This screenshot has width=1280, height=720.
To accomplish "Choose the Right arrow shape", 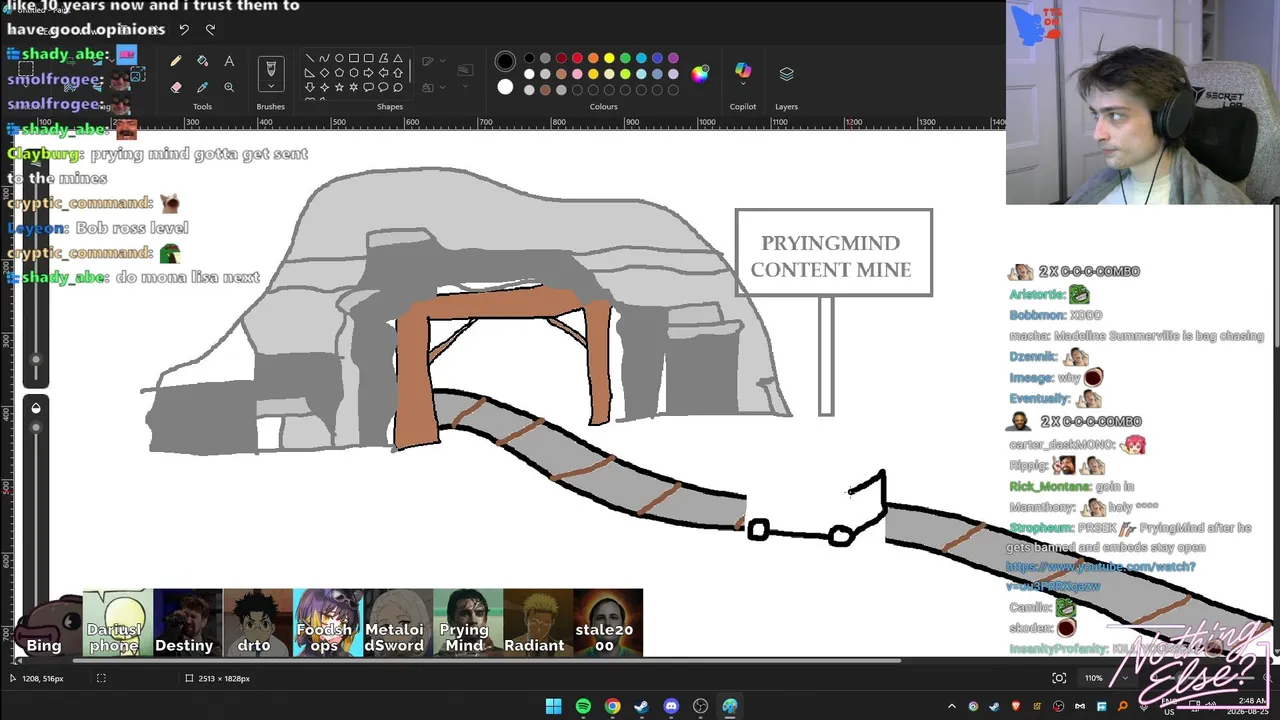I will tap(368, 73).
